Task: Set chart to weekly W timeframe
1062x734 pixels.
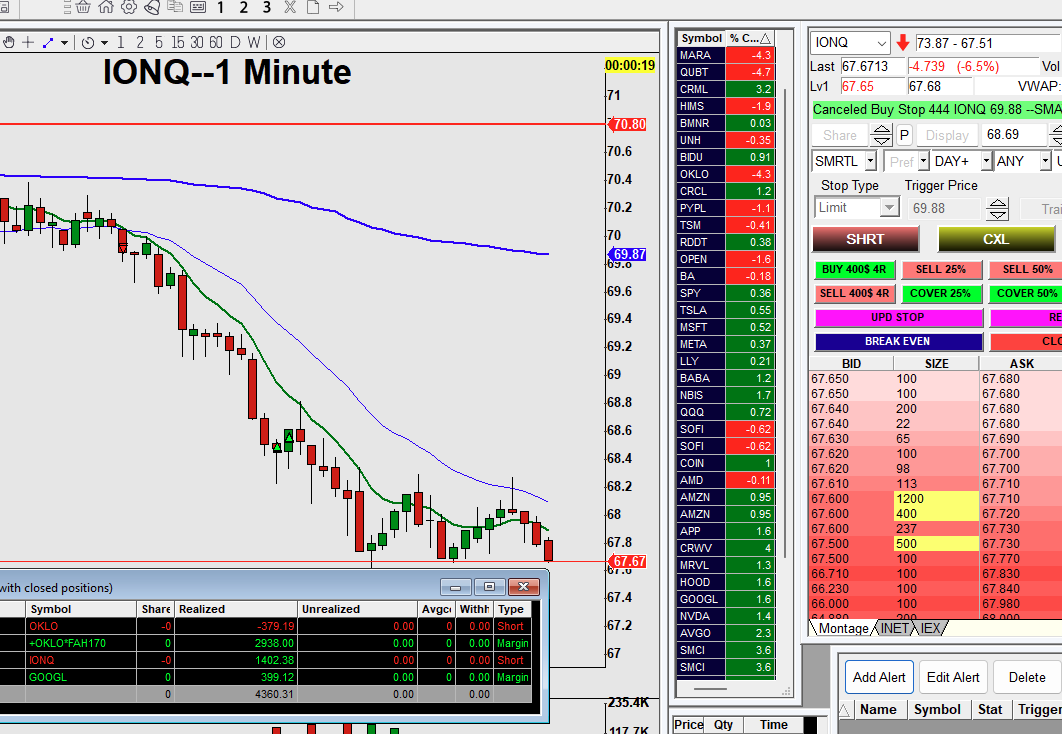Action: pos(254,43)
